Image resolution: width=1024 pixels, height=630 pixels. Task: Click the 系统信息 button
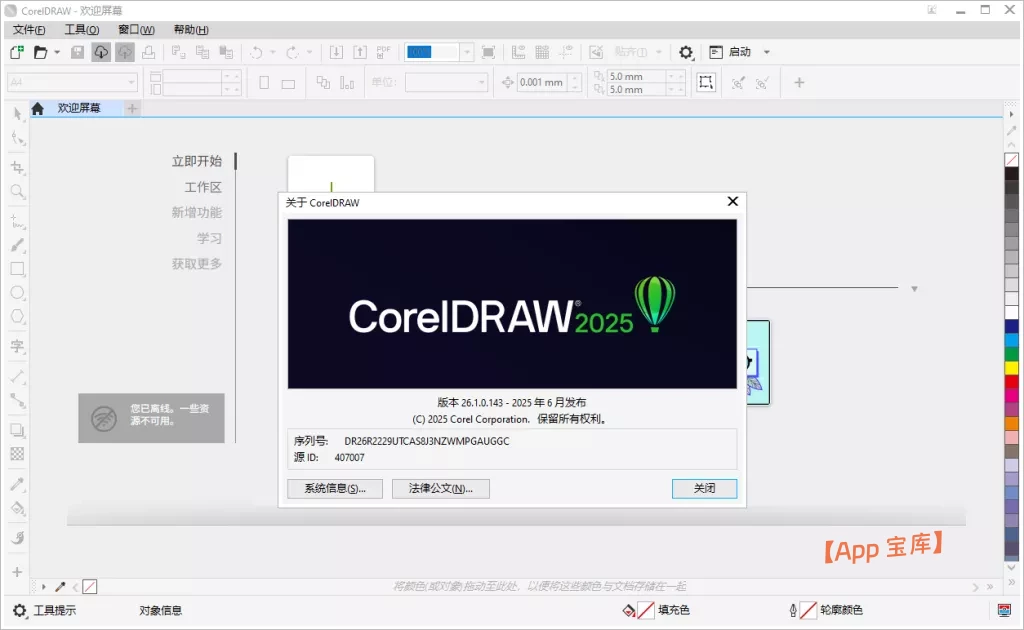pos(334,489)
